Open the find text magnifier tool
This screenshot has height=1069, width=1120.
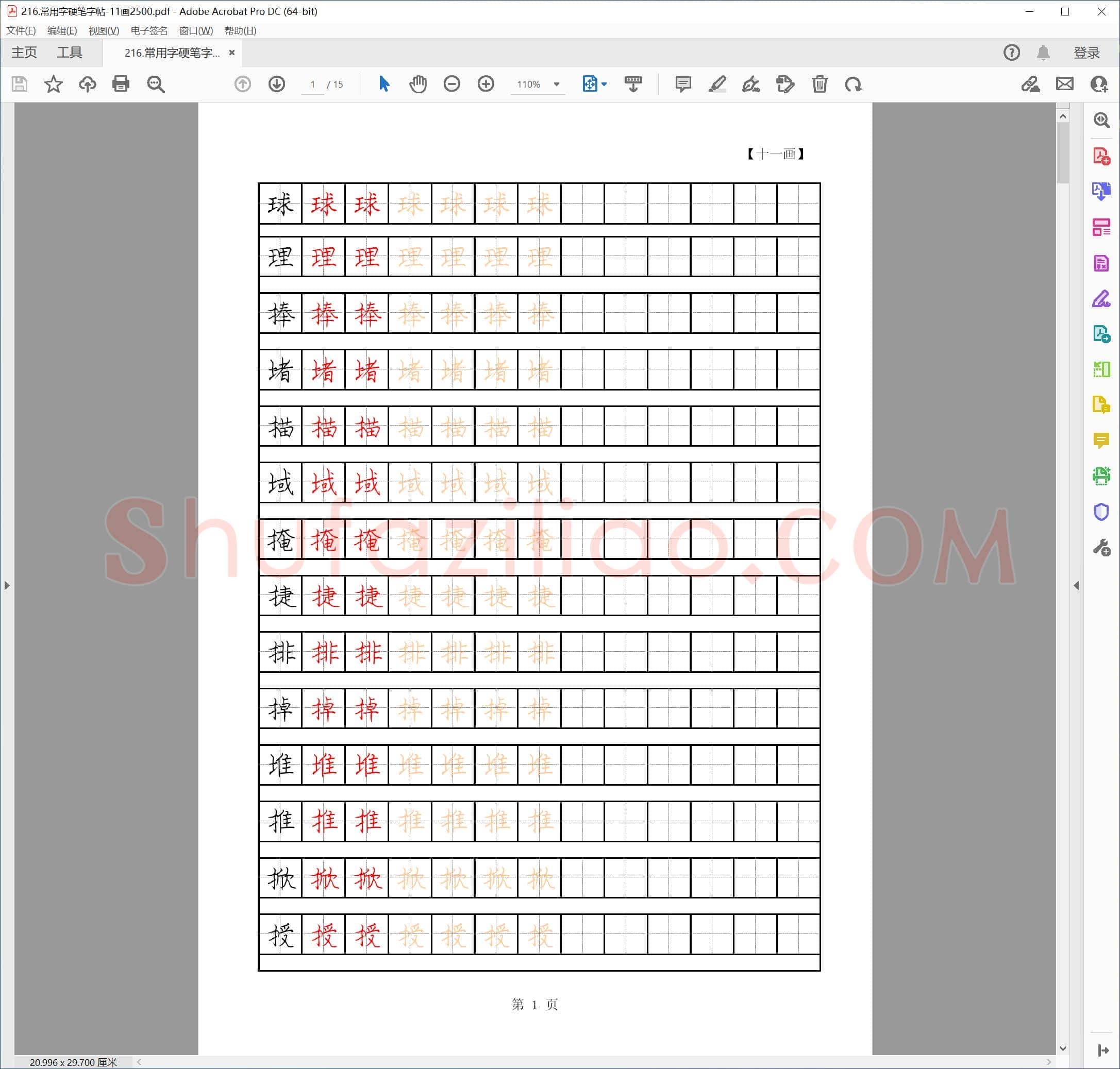(156, 84)
